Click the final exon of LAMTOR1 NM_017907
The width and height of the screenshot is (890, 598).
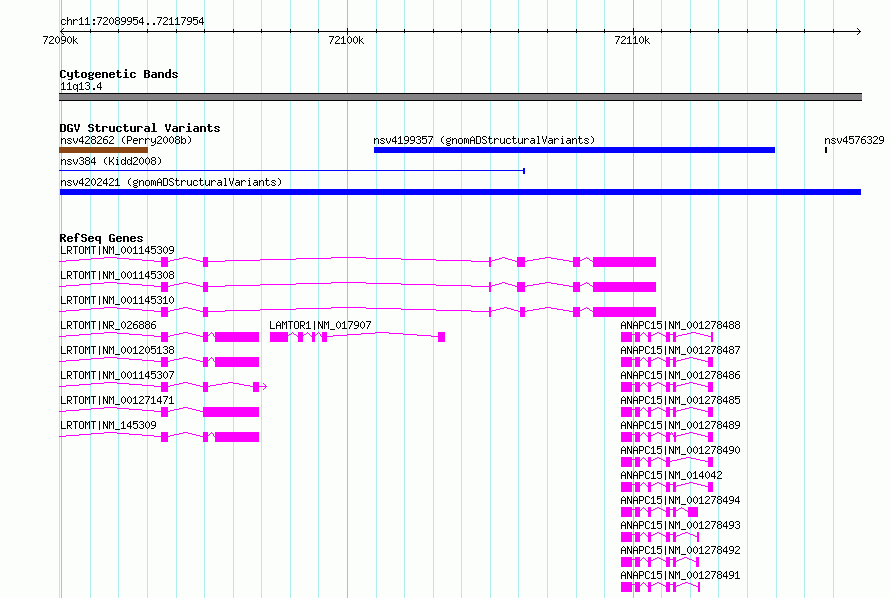pos(442,337)
